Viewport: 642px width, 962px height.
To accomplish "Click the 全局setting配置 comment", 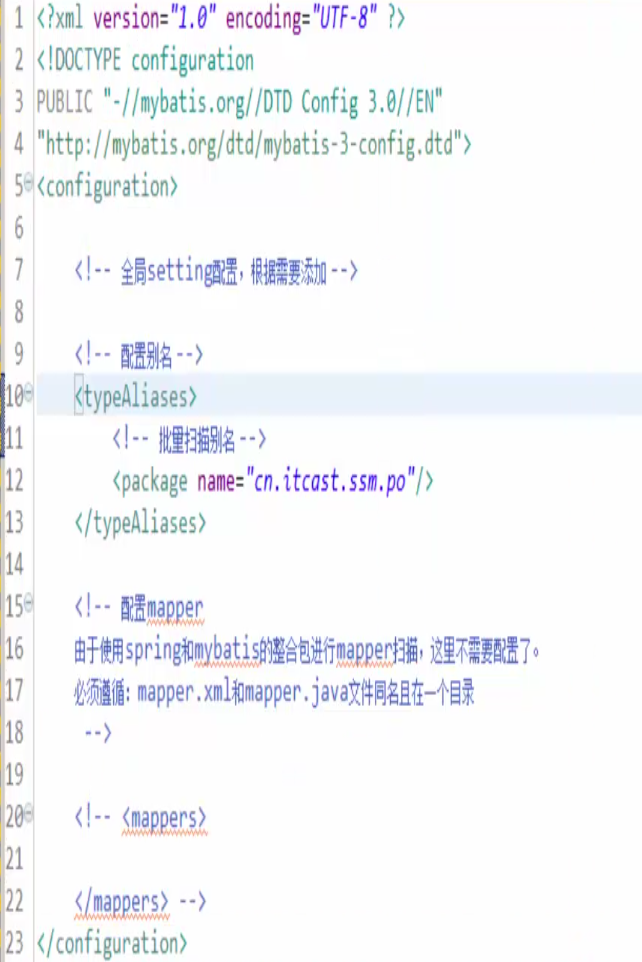I will click(x=215, y=271).
